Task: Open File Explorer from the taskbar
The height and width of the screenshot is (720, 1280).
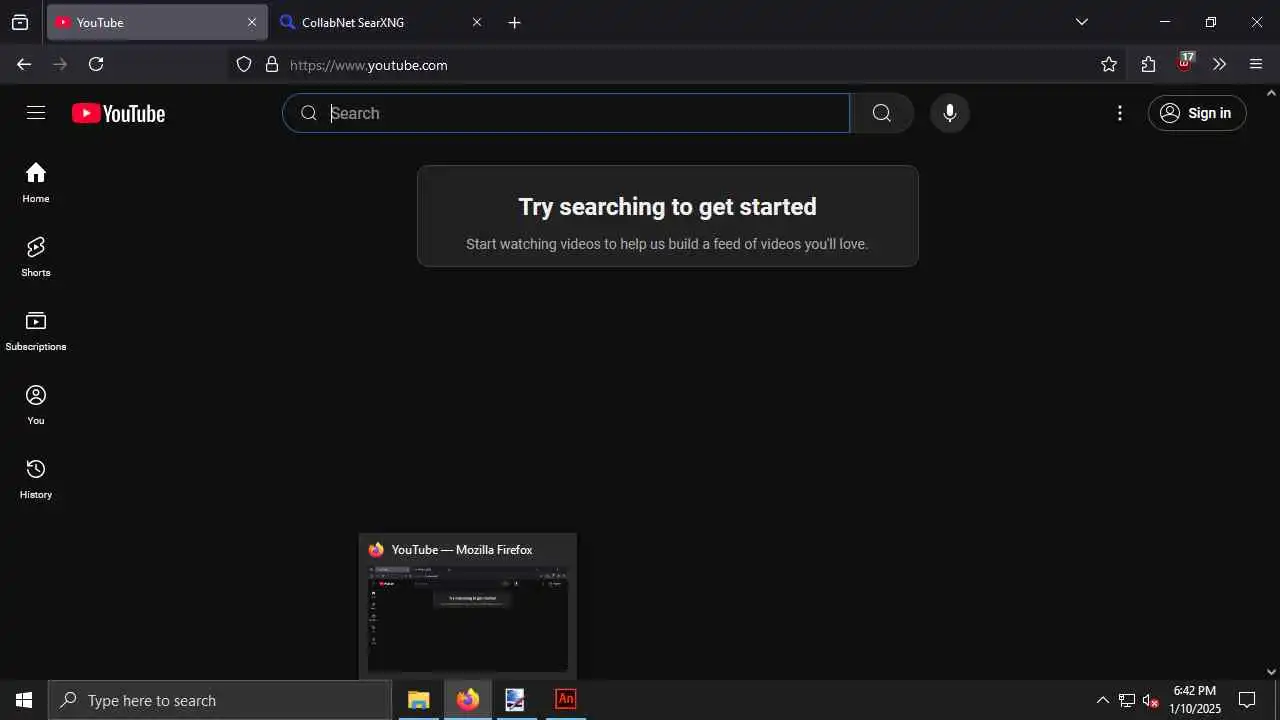Action: 418,700
